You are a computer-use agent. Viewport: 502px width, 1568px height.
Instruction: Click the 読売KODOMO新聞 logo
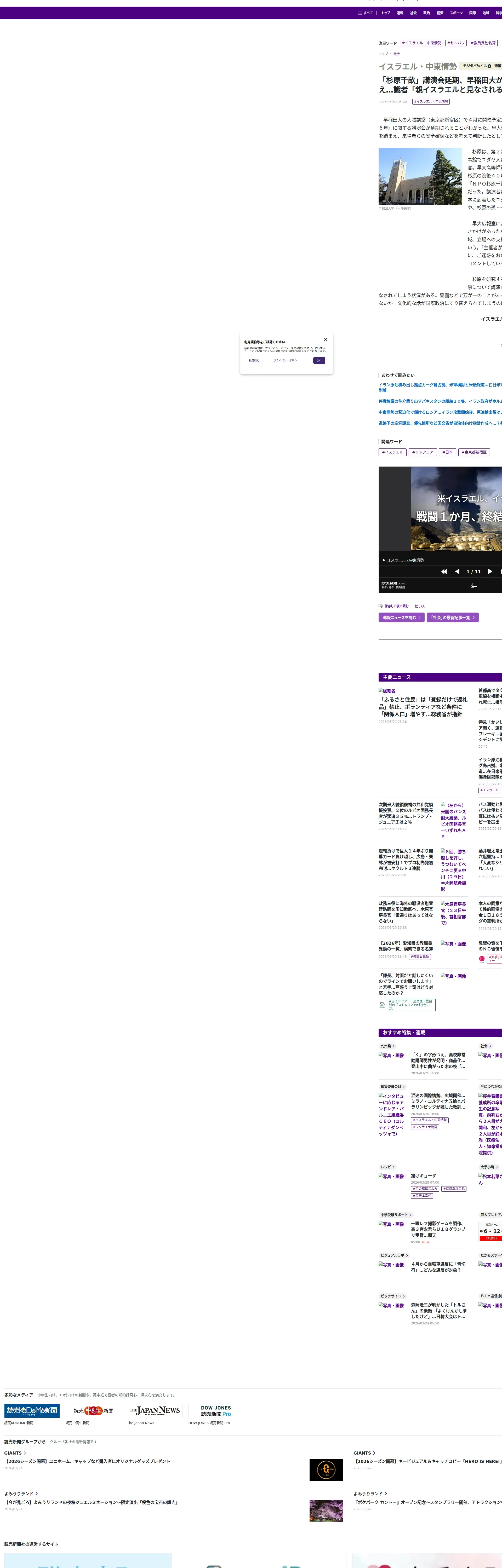coord(32,1410)
